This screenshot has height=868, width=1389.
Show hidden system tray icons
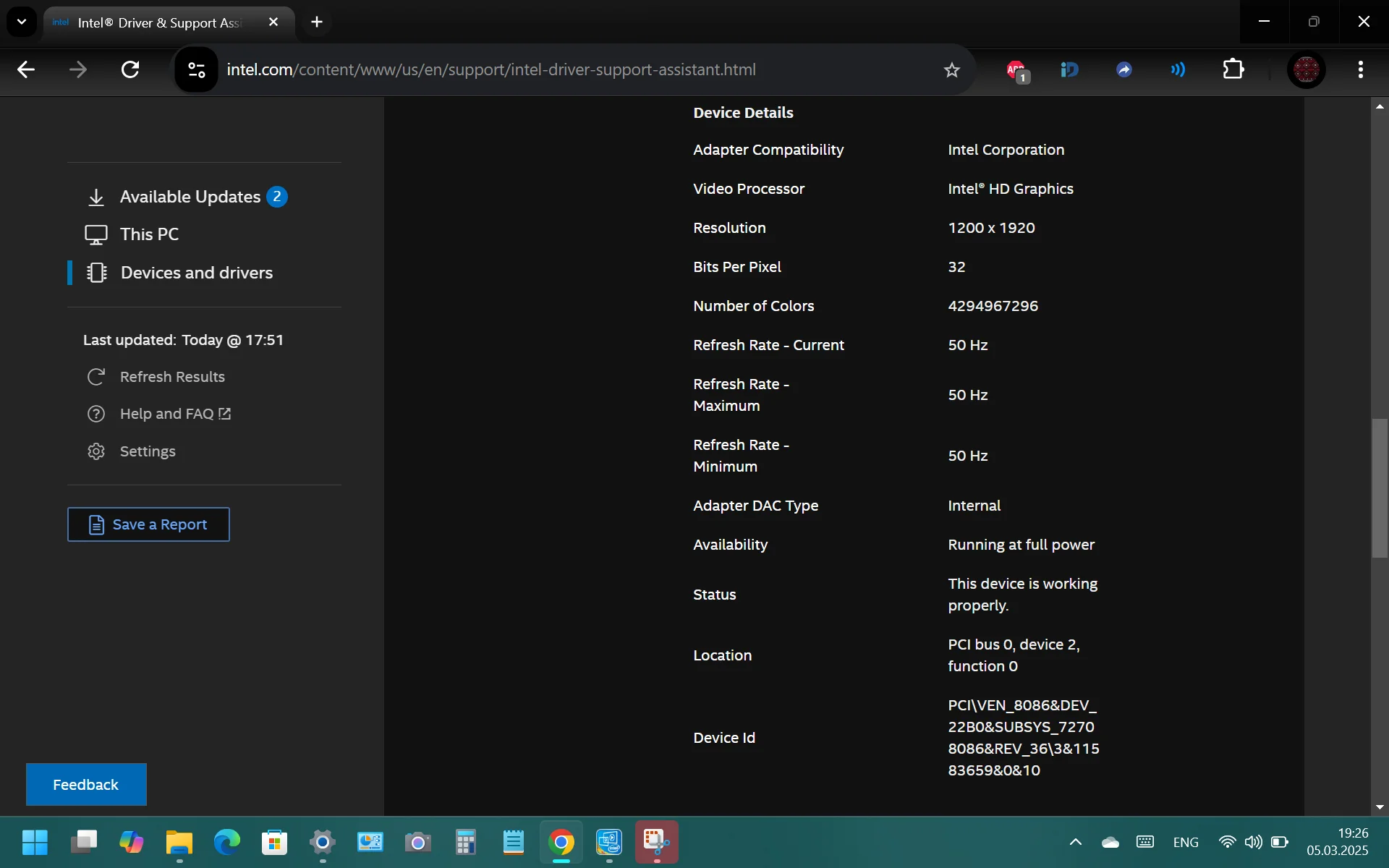pos(1076,842)
